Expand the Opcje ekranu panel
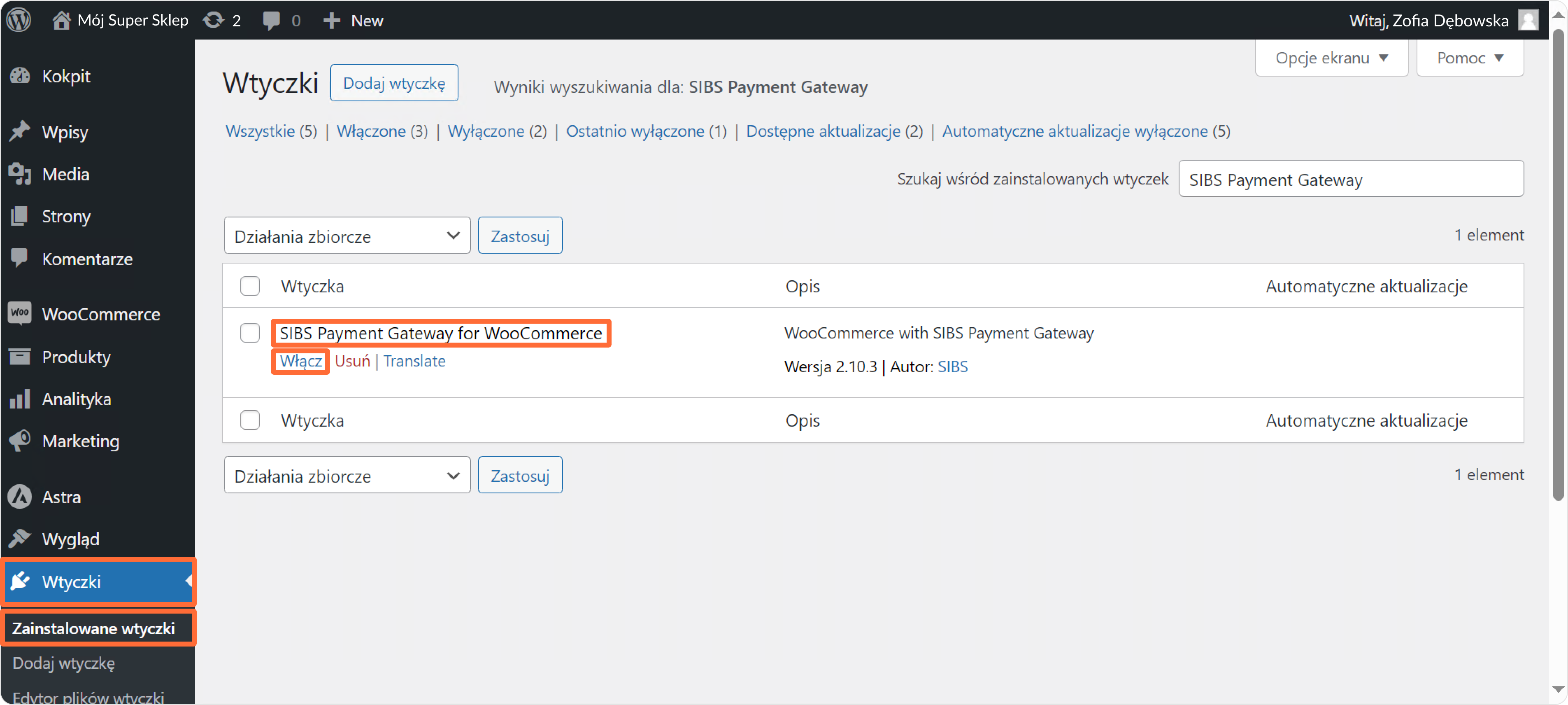Image resolution: width=1568 pixels, height=705 pixels. (x=1331, y=58)
